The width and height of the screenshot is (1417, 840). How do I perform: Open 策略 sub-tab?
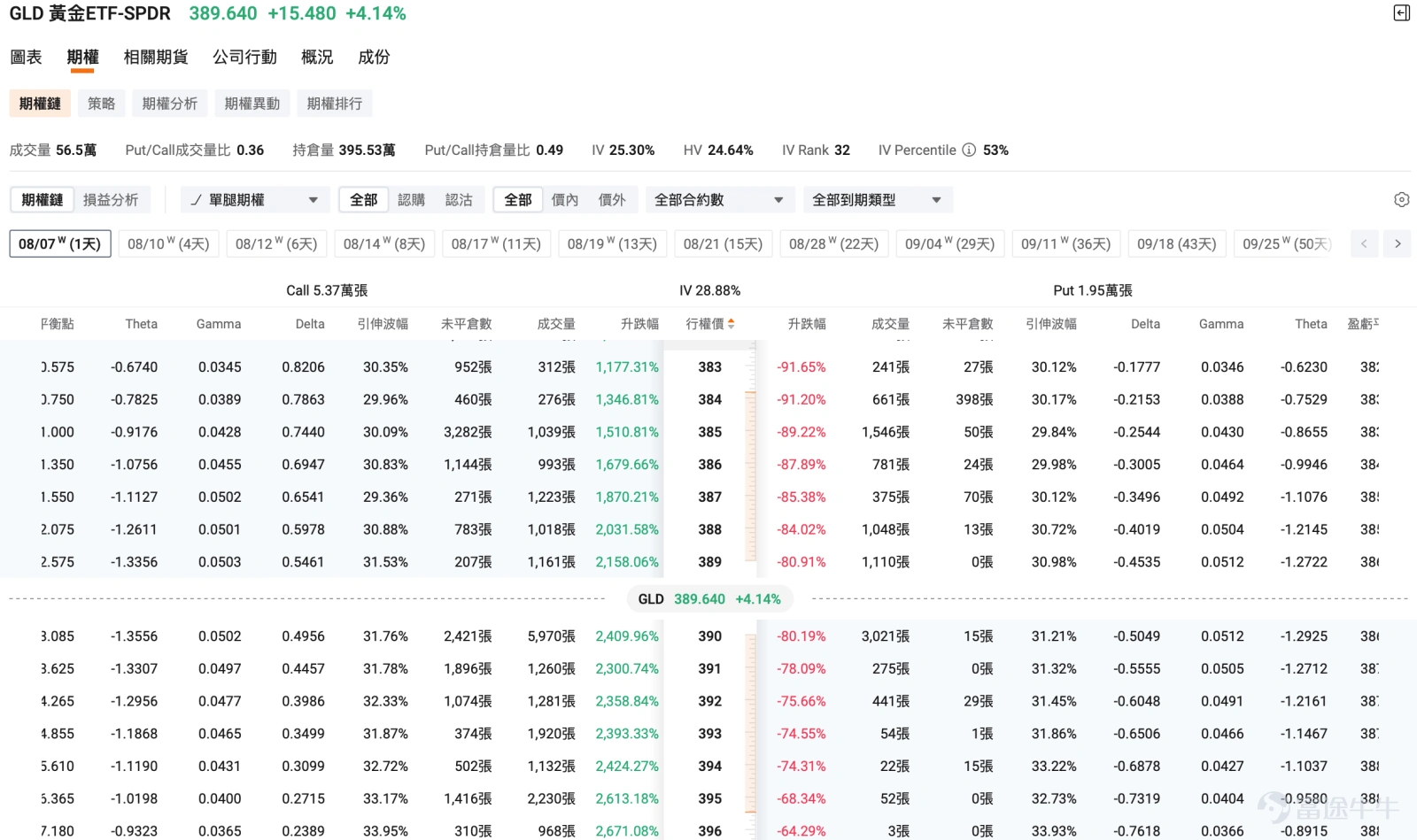(x=102, y=104)
